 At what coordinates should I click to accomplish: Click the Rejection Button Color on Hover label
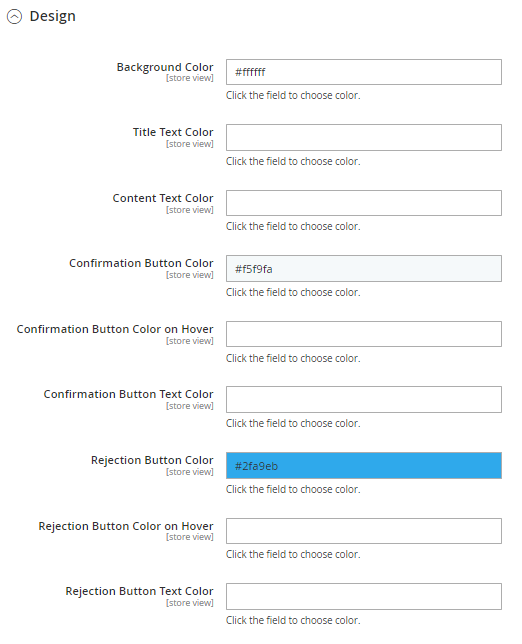tap(126, 526)
